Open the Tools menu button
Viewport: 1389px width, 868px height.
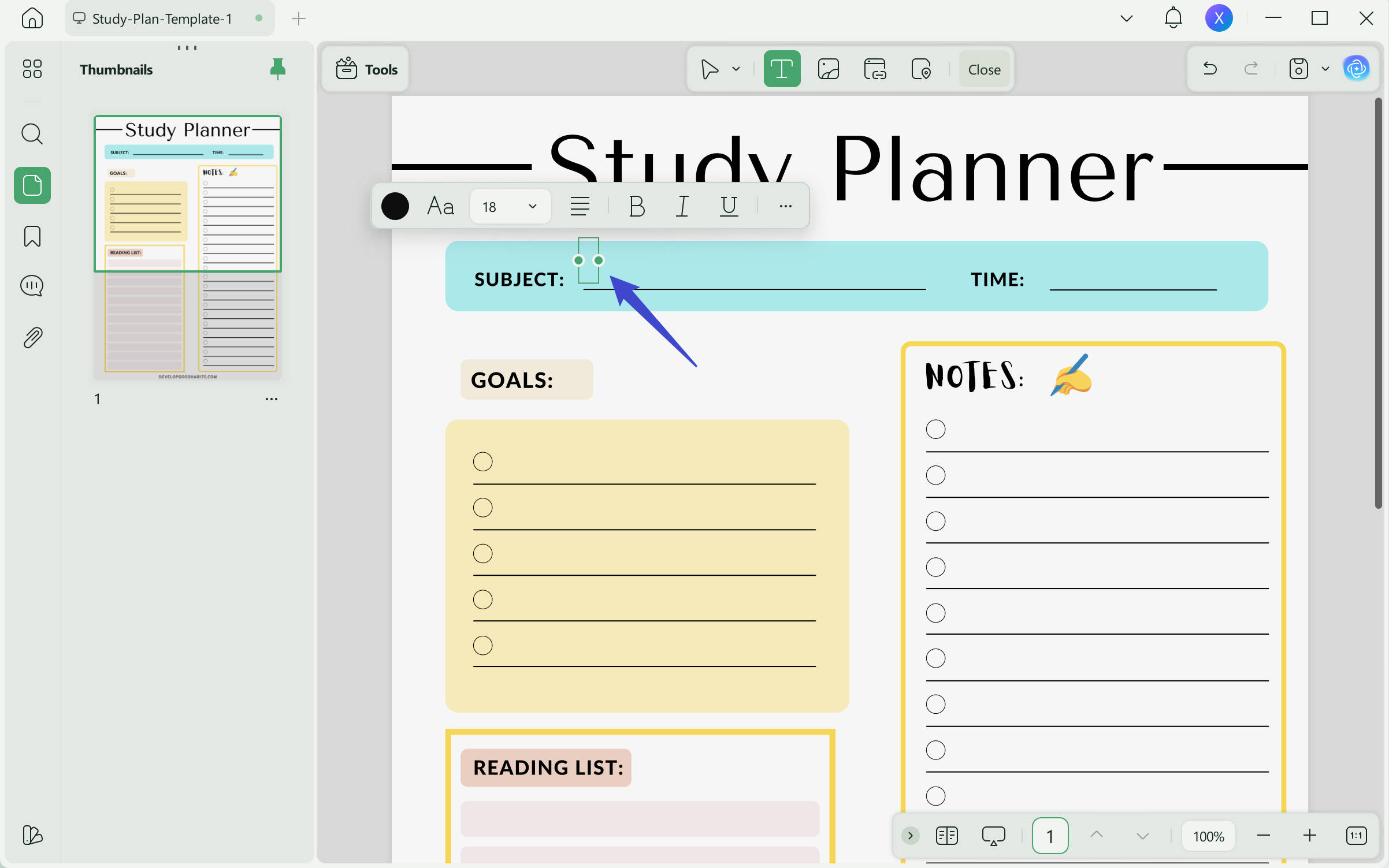point(366,69)
